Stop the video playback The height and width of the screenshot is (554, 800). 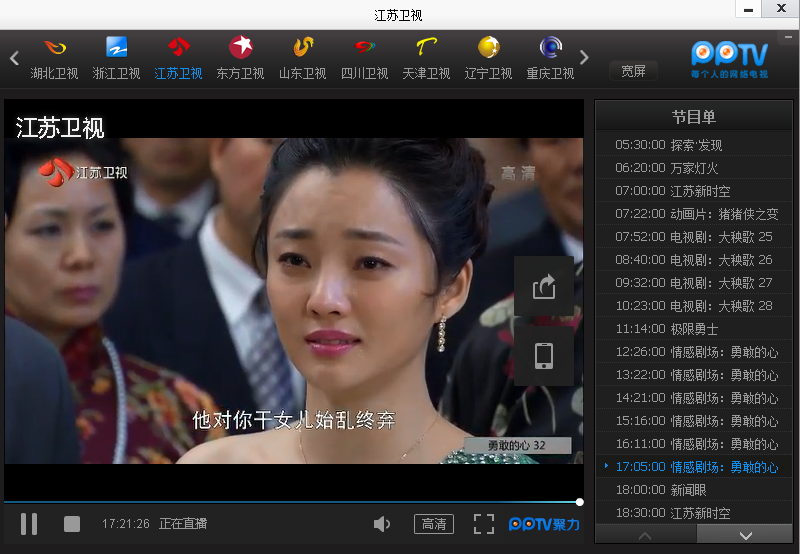click(x=72, y=524)
